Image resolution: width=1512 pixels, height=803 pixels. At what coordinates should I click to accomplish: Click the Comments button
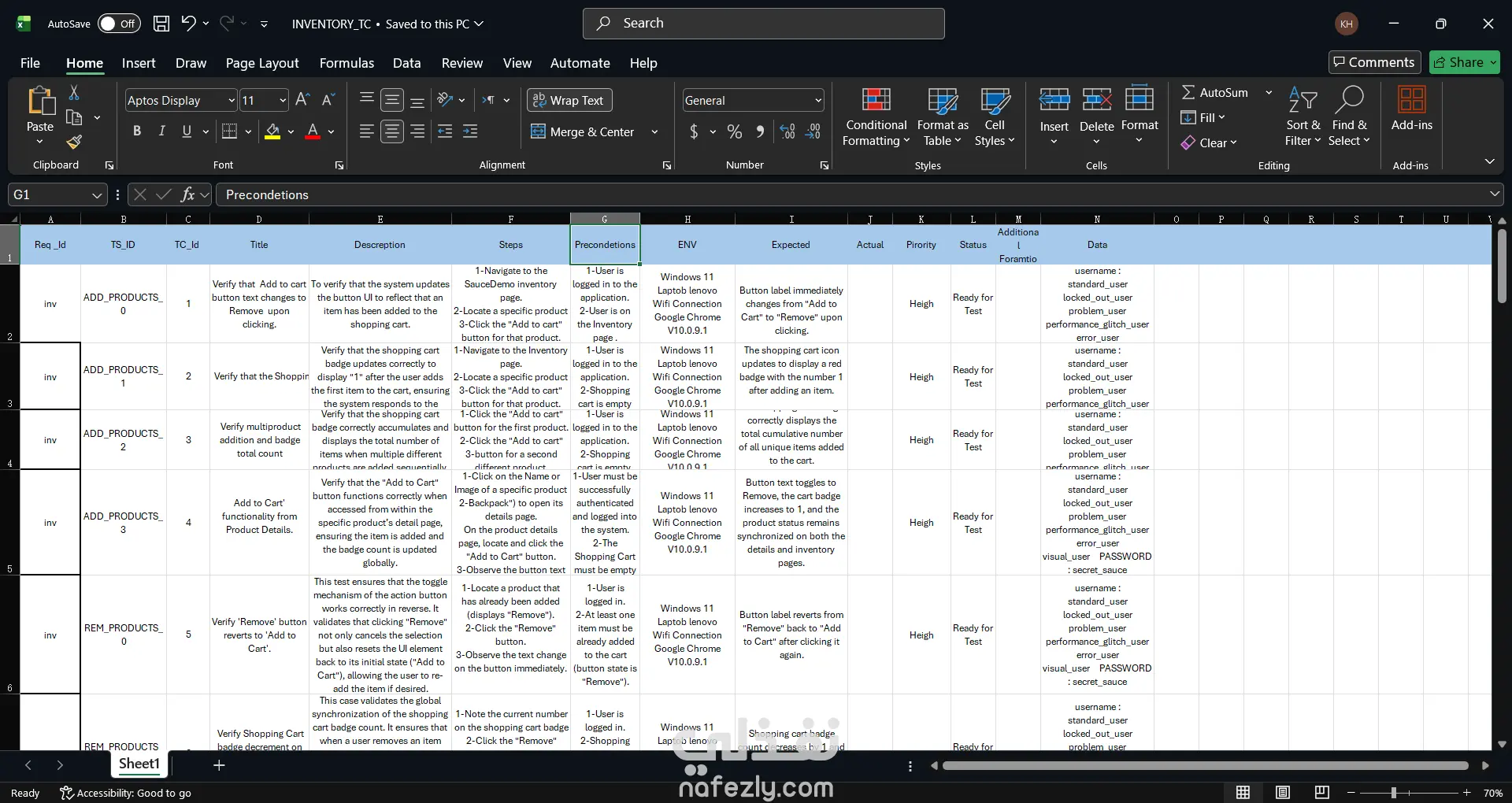[x=1374, y=62]
